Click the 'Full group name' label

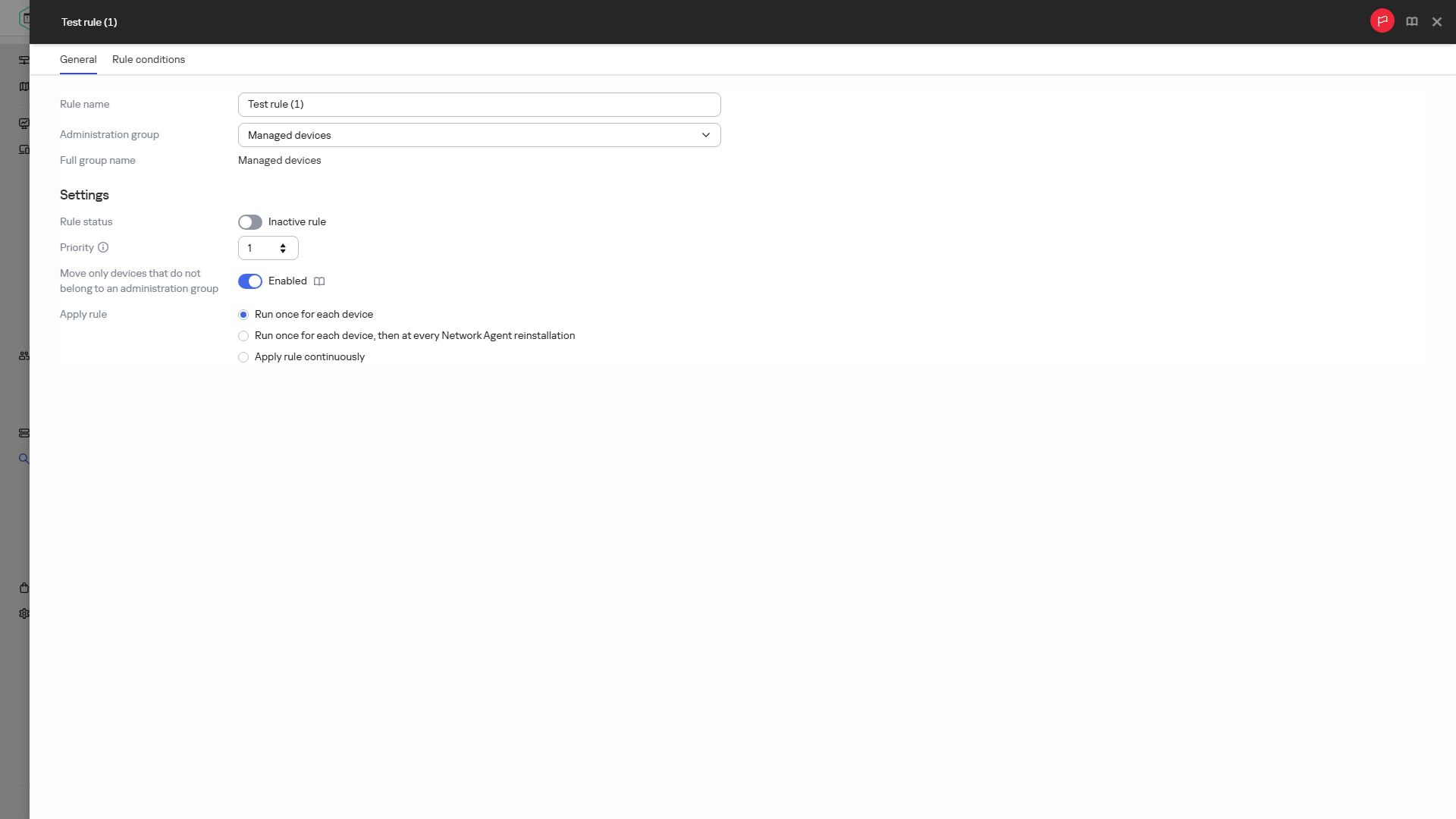pyautogui.click(x=98, y=160)
